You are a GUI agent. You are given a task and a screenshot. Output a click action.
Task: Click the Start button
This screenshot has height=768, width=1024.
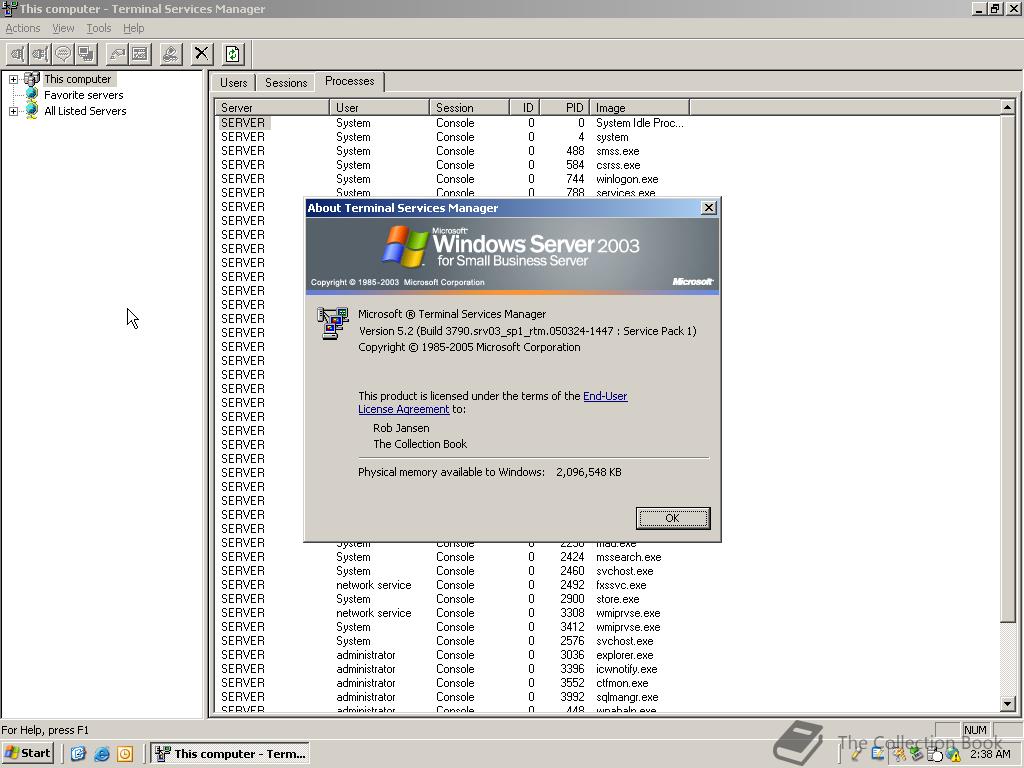point(27,753)
